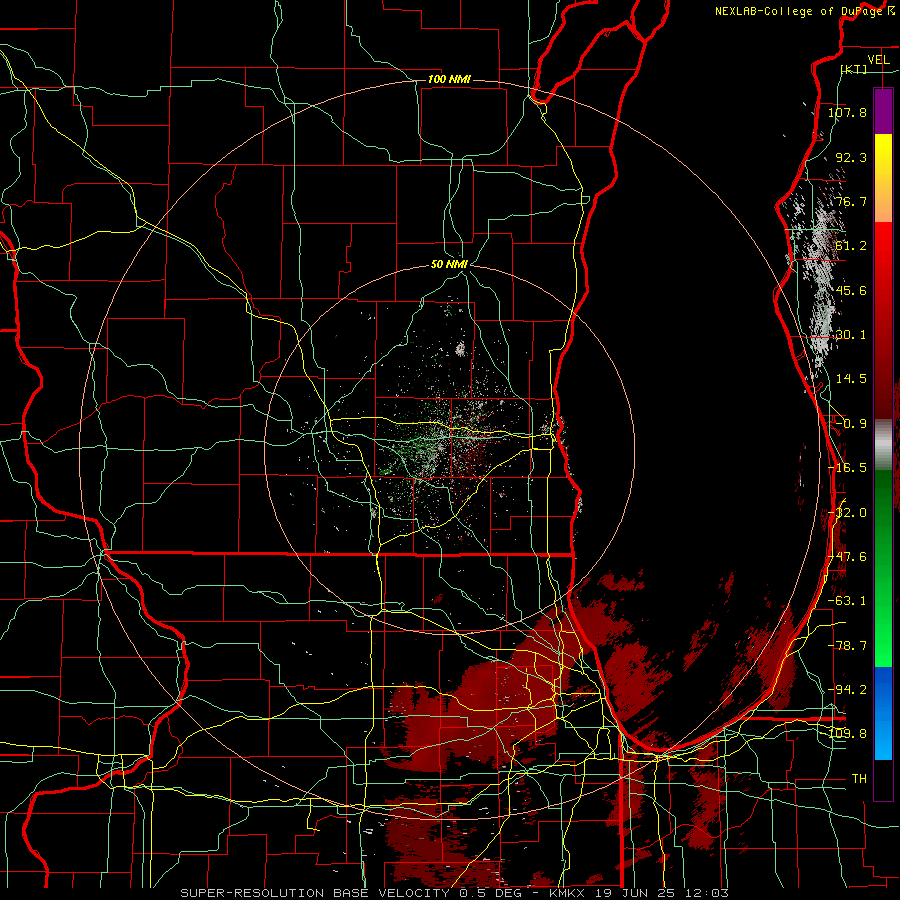Select the -94.2 velocity scale value

click(x=847, y=690)
